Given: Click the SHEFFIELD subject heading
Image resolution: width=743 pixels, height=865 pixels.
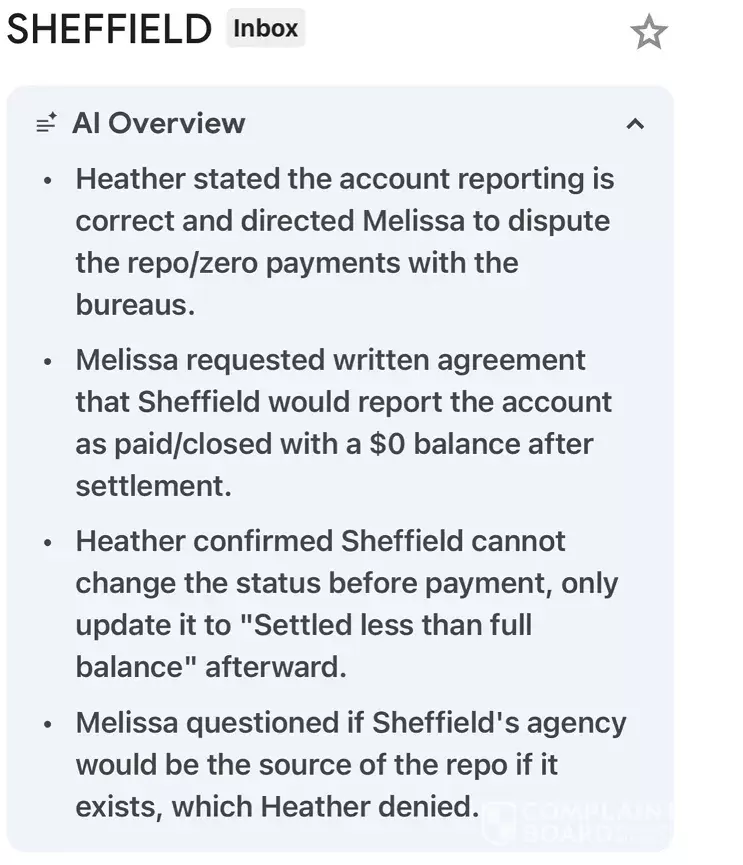Looking at the screenshot, I should point(109,31).
